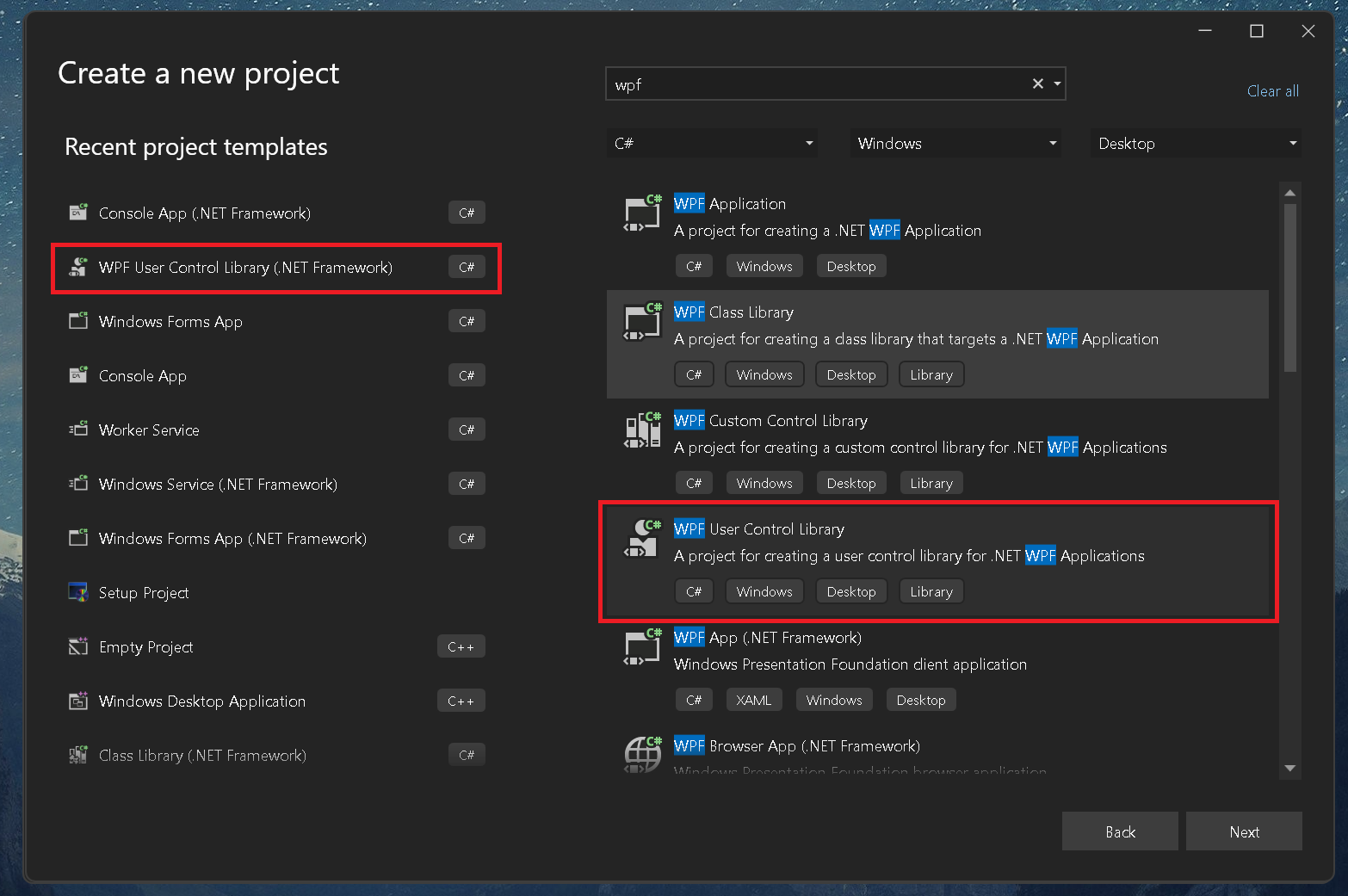
Task: Click the C++ badge beside Windows Desktop Application
Action: (461, 701)
